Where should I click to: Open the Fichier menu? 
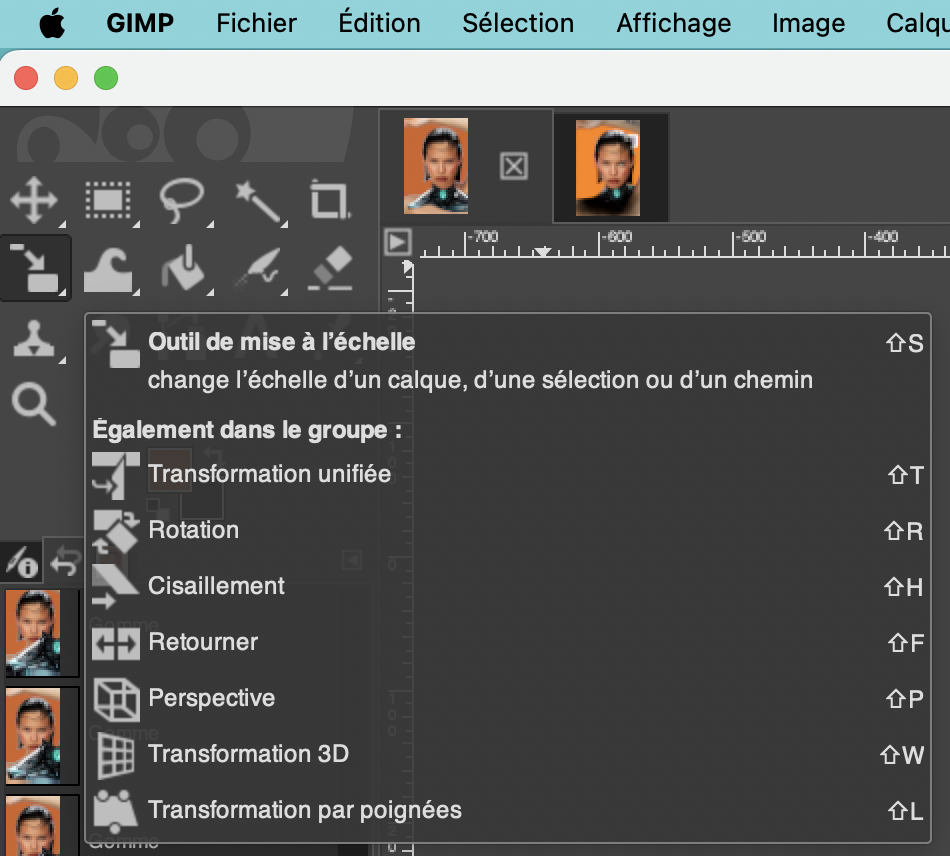(256, 23)
